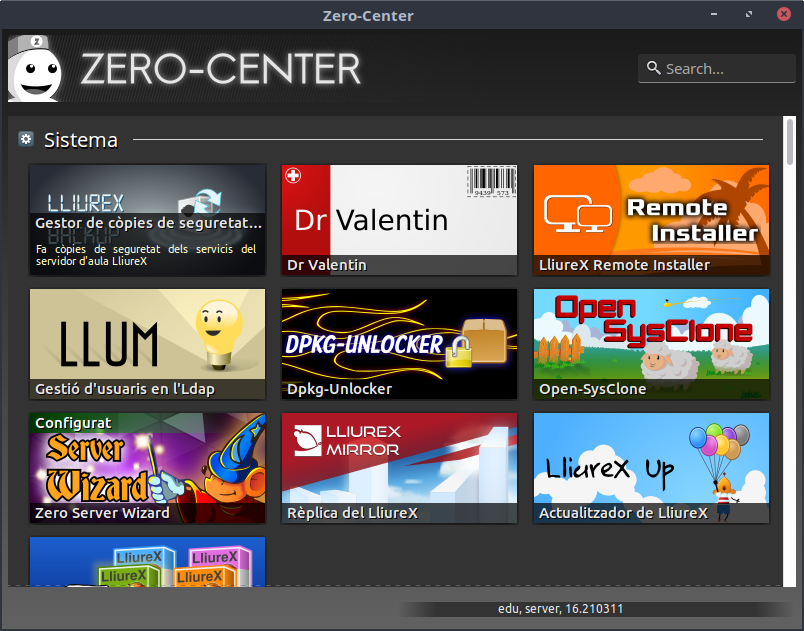This screenshot has height=631, width=804.
Task: Click the Sistema category gear icon
Action: pos(26,139)
